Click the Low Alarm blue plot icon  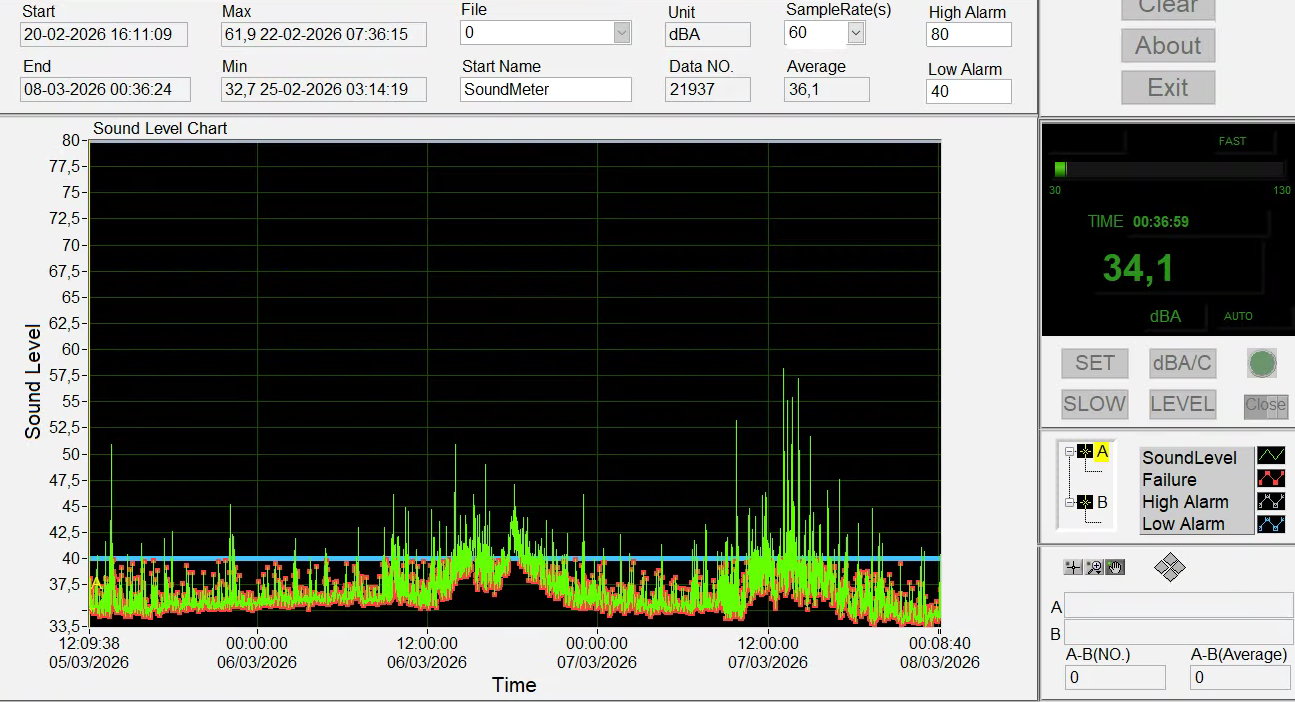click(1270, 523)
